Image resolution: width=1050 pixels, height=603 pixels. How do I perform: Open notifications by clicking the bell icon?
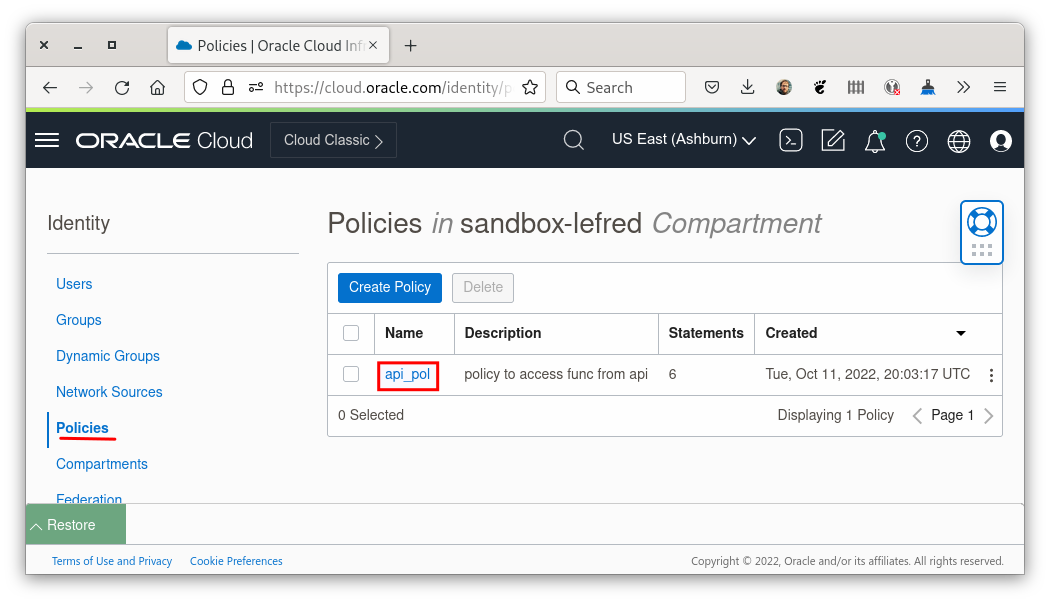(873, 140)
